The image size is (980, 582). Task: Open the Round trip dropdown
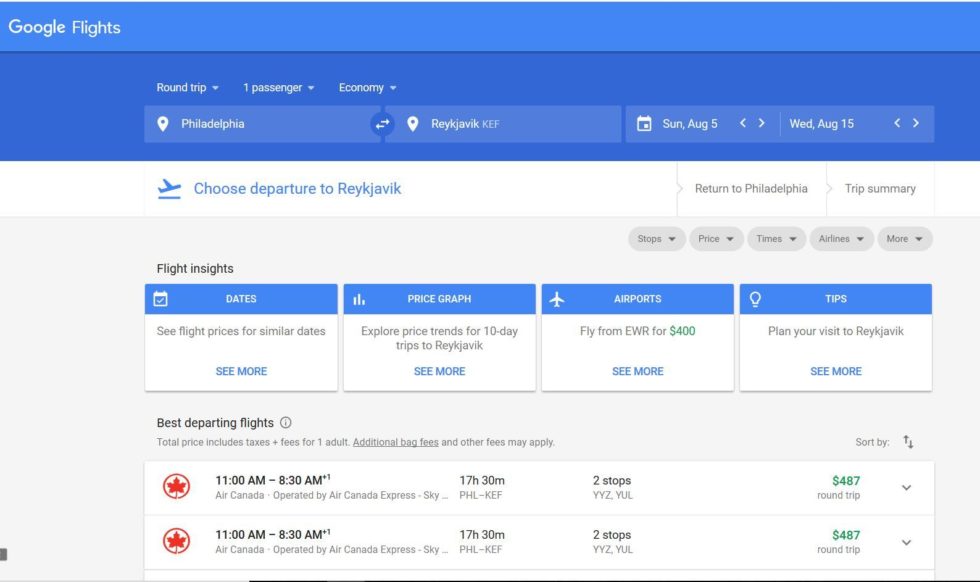188,88
